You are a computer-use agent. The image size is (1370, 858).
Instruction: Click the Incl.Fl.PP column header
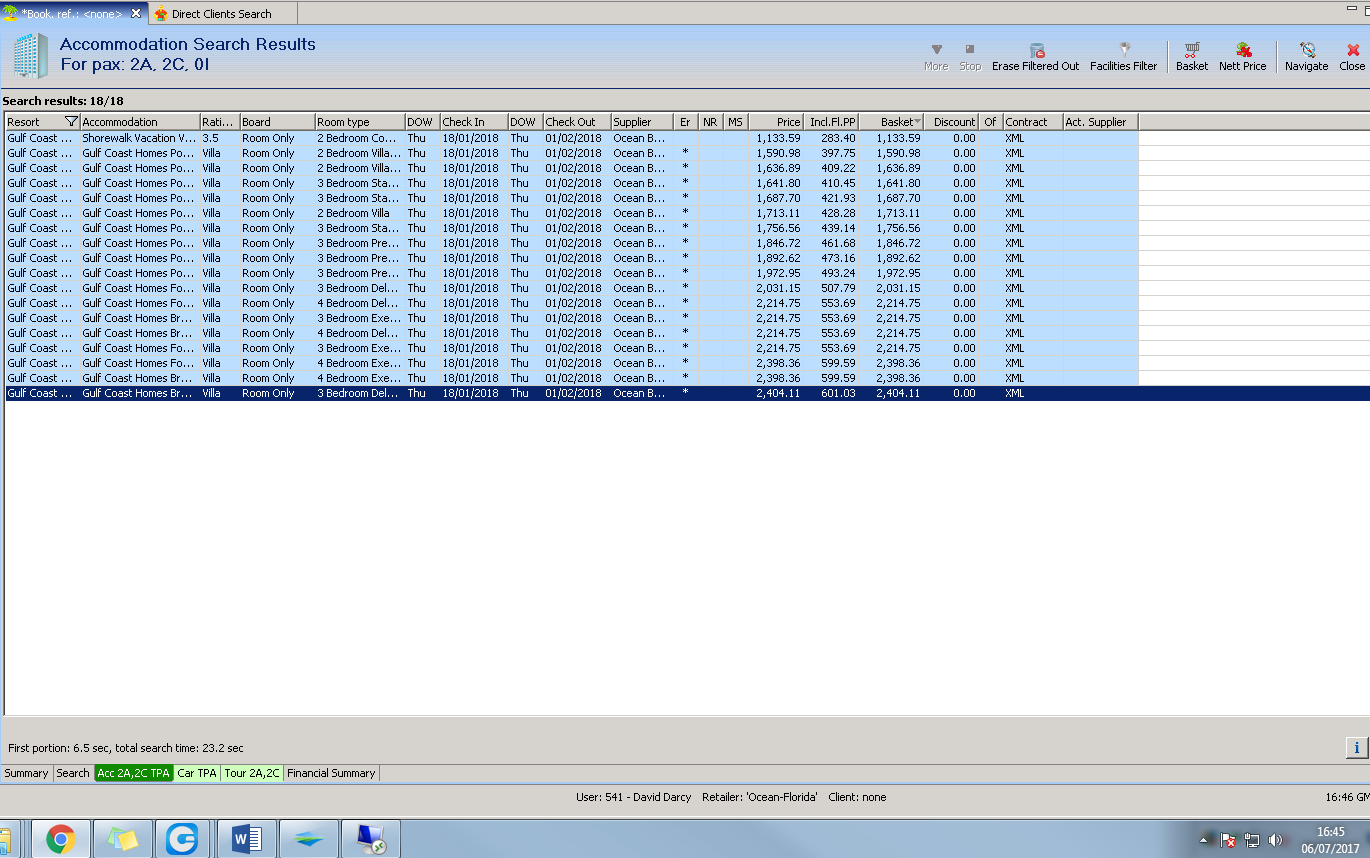pyautogui.click(x=832, y=122)
